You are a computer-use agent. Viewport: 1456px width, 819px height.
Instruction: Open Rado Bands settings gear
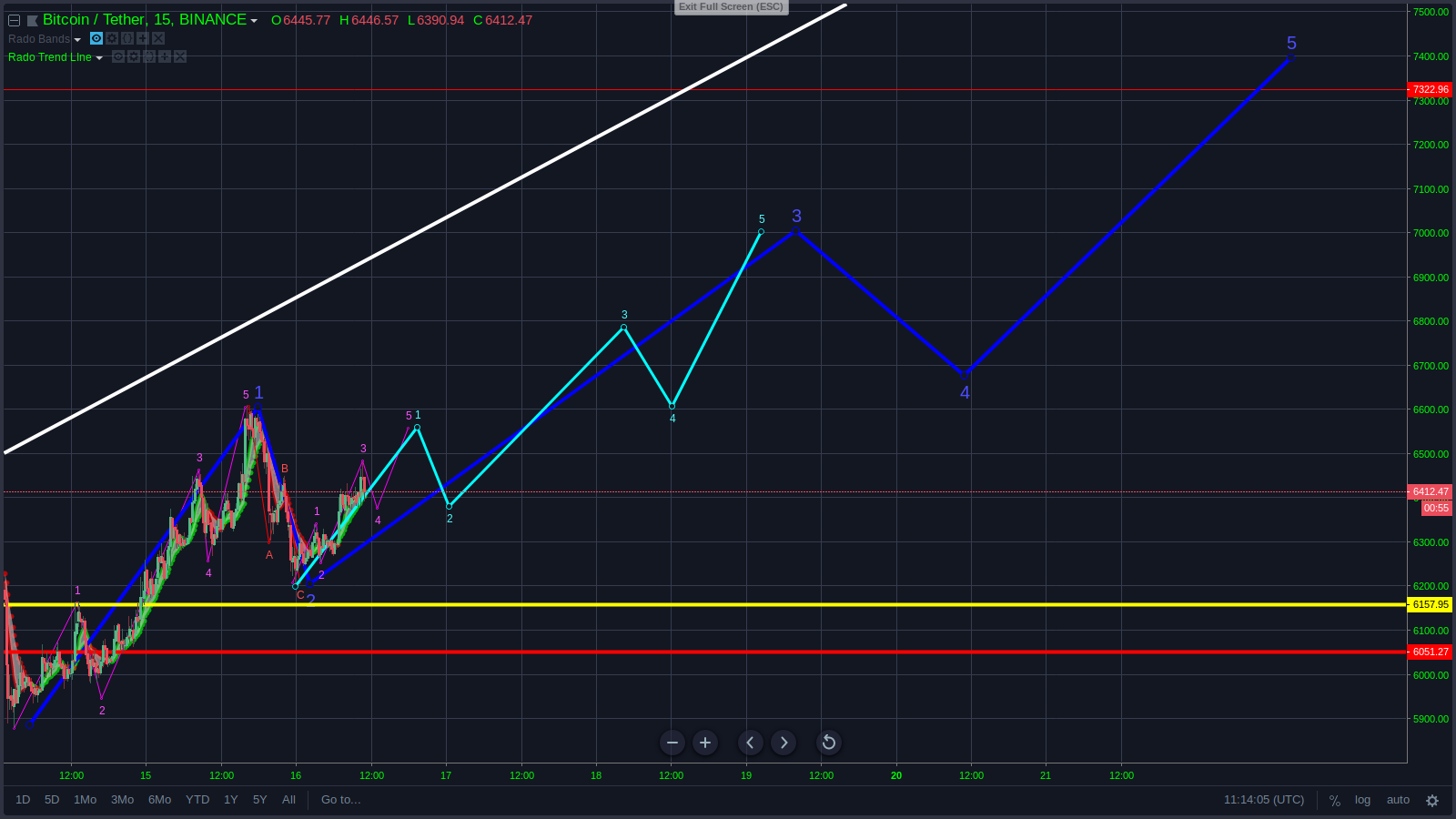coord(112,38)
